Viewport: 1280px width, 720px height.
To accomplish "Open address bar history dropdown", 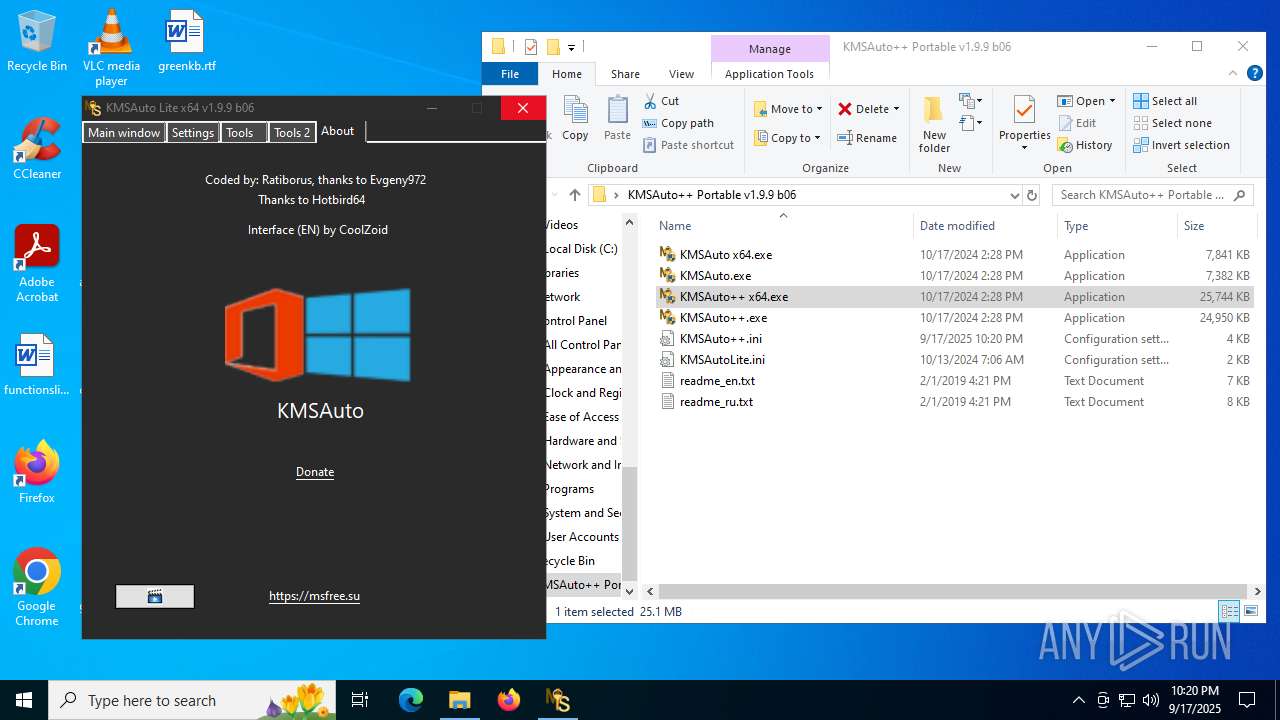I will tap(1015, 195).
